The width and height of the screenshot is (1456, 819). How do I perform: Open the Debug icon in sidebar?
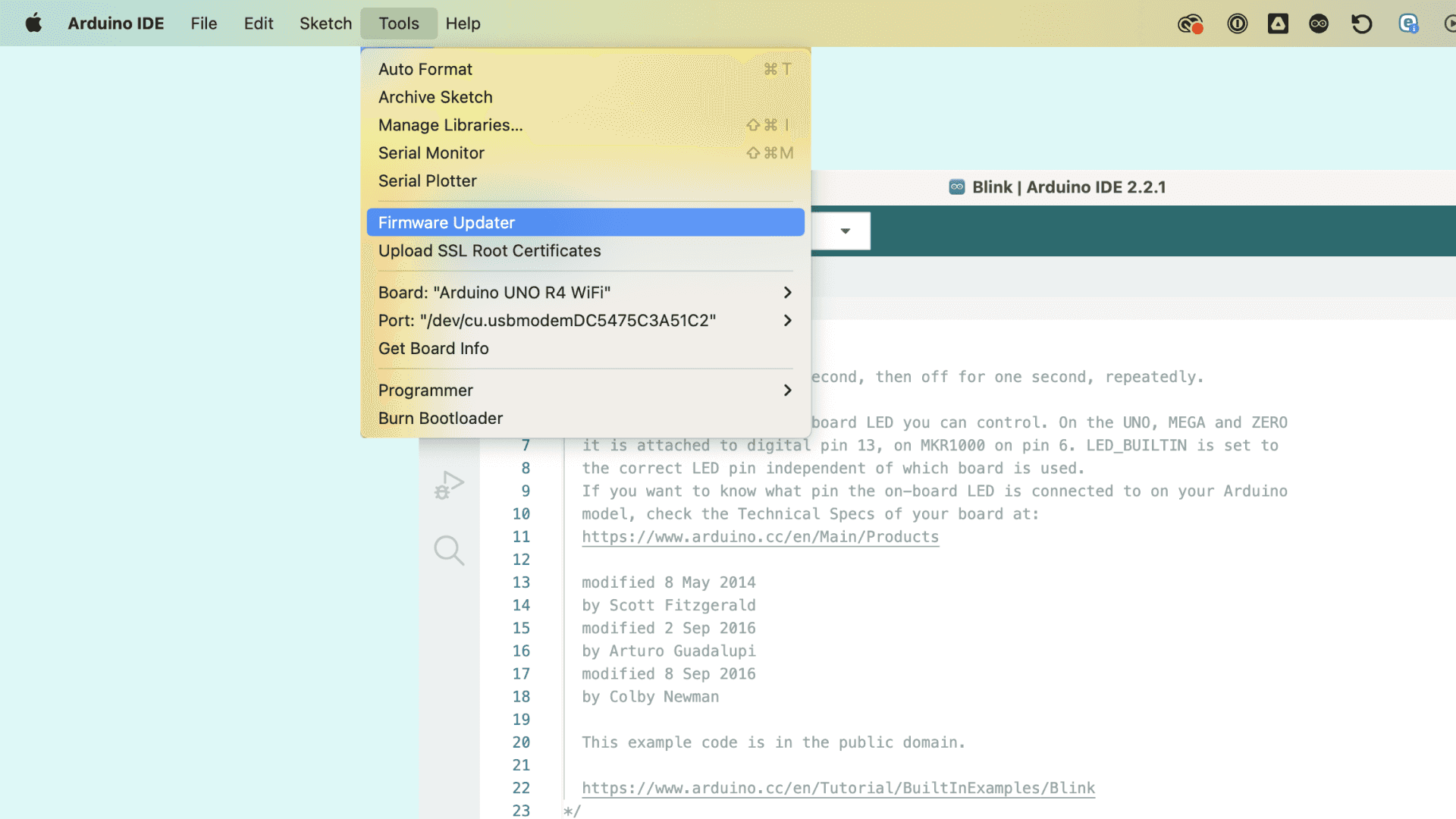(x=449, y=485)
